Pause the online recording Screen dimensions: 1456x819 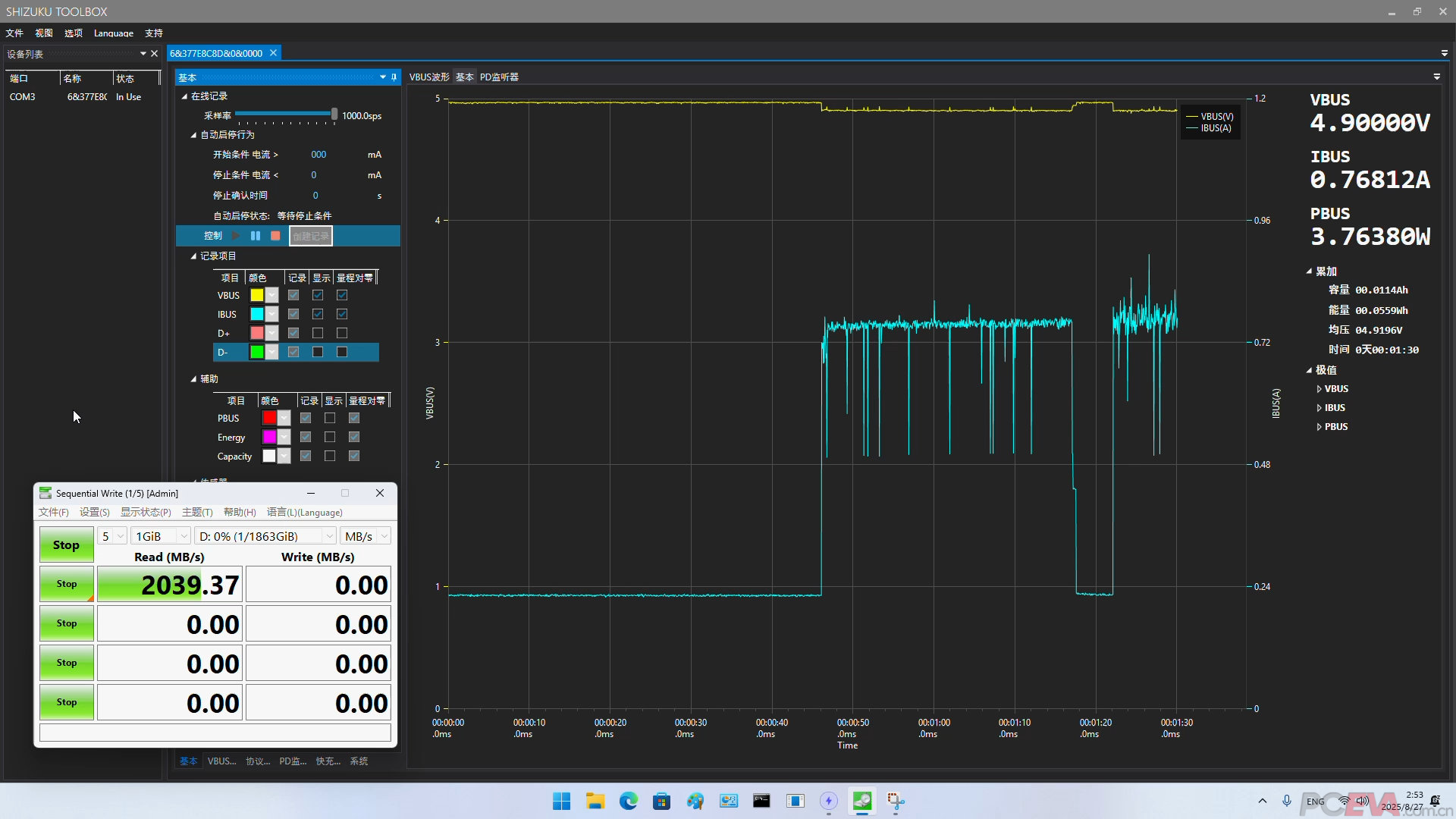coord(256,236)
